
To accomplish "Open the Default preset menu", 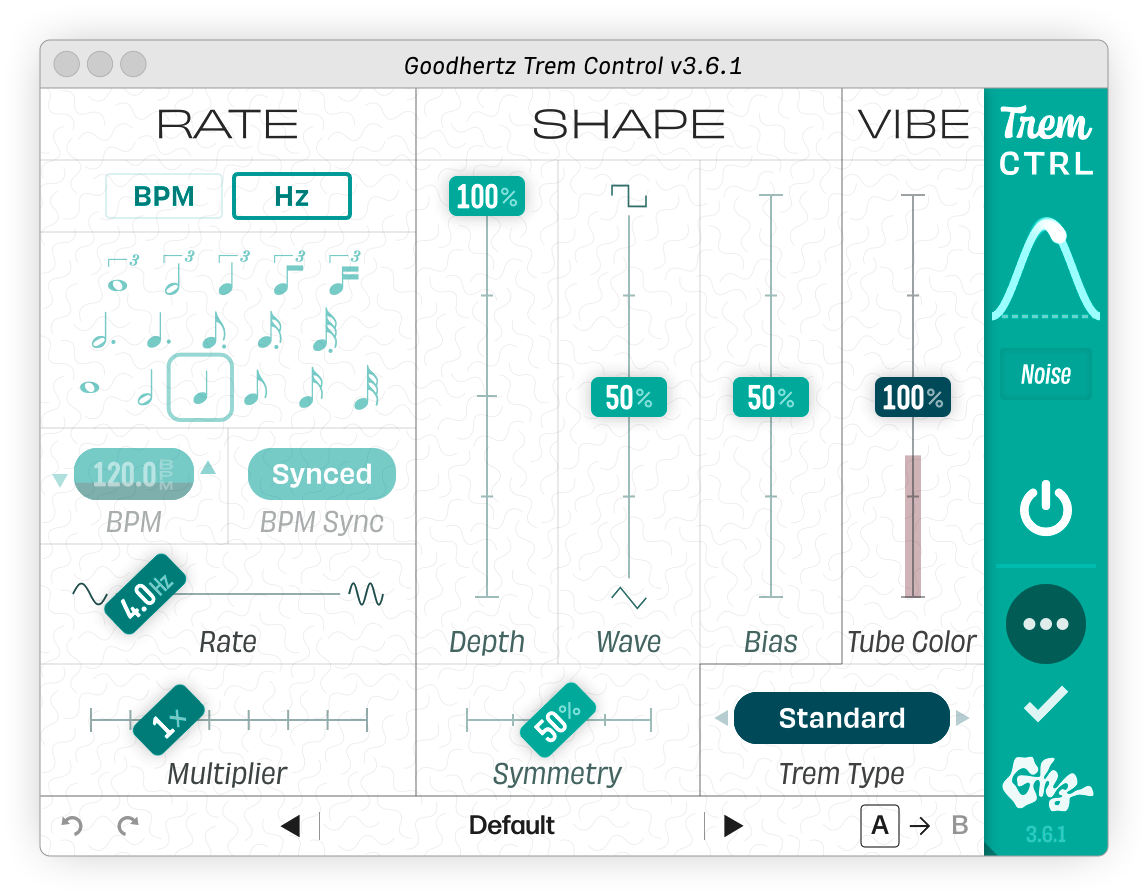I will pos(512,826).
